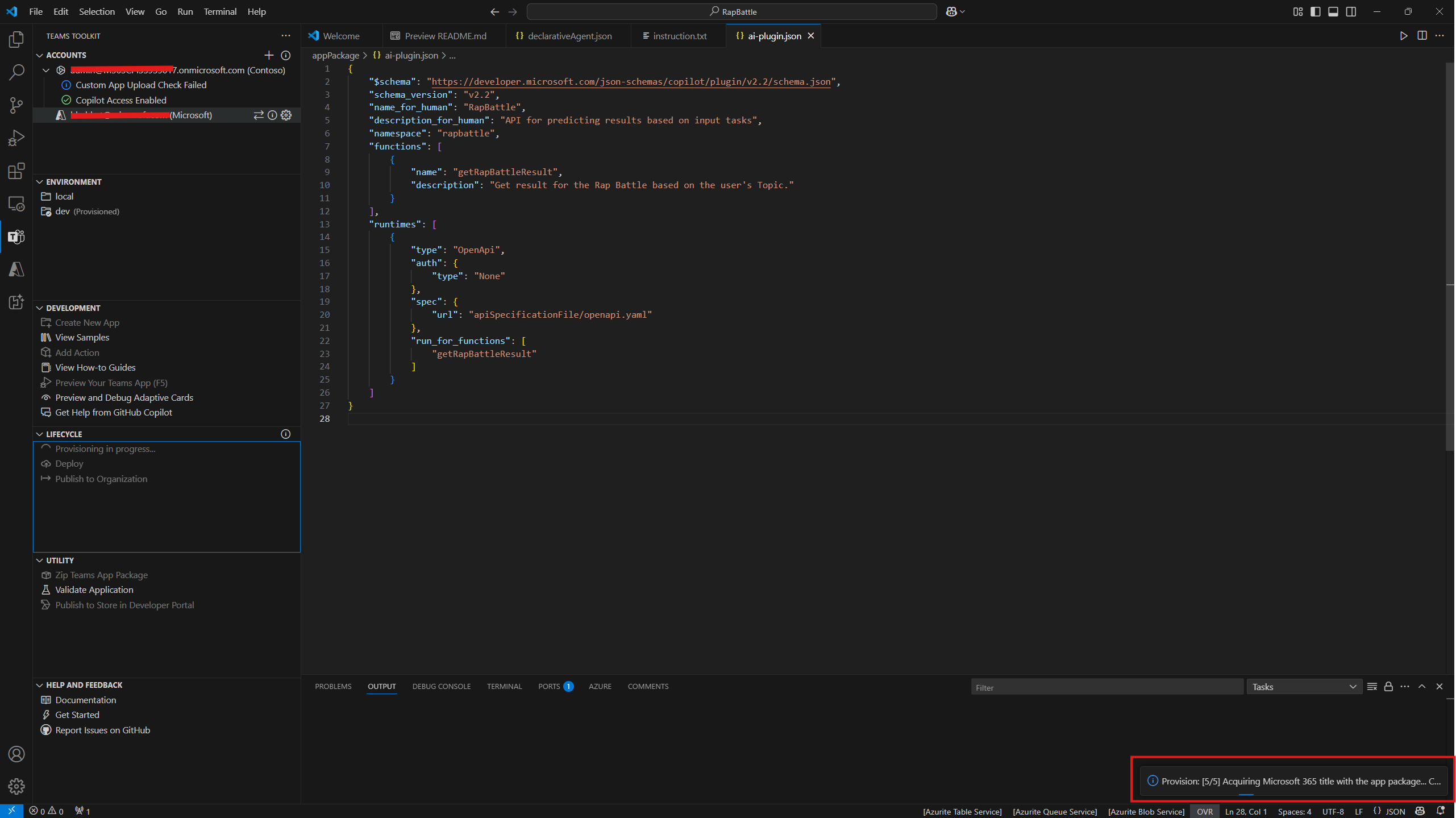This screenshot has height=818, width=1456.
Task: Show info for the Accounts section
Action: pyautogui.click(x=286, y=55)
